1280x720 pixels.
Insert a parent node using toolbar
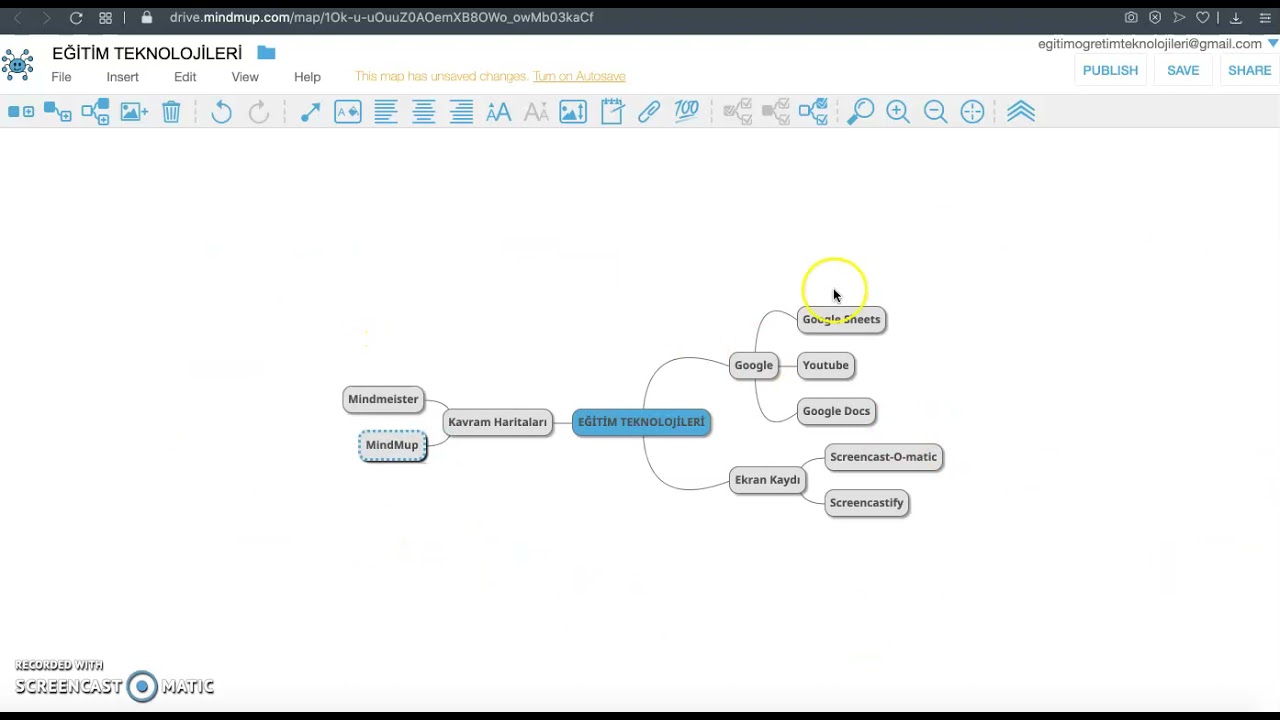pyautogui.click(x=95, y=112)
